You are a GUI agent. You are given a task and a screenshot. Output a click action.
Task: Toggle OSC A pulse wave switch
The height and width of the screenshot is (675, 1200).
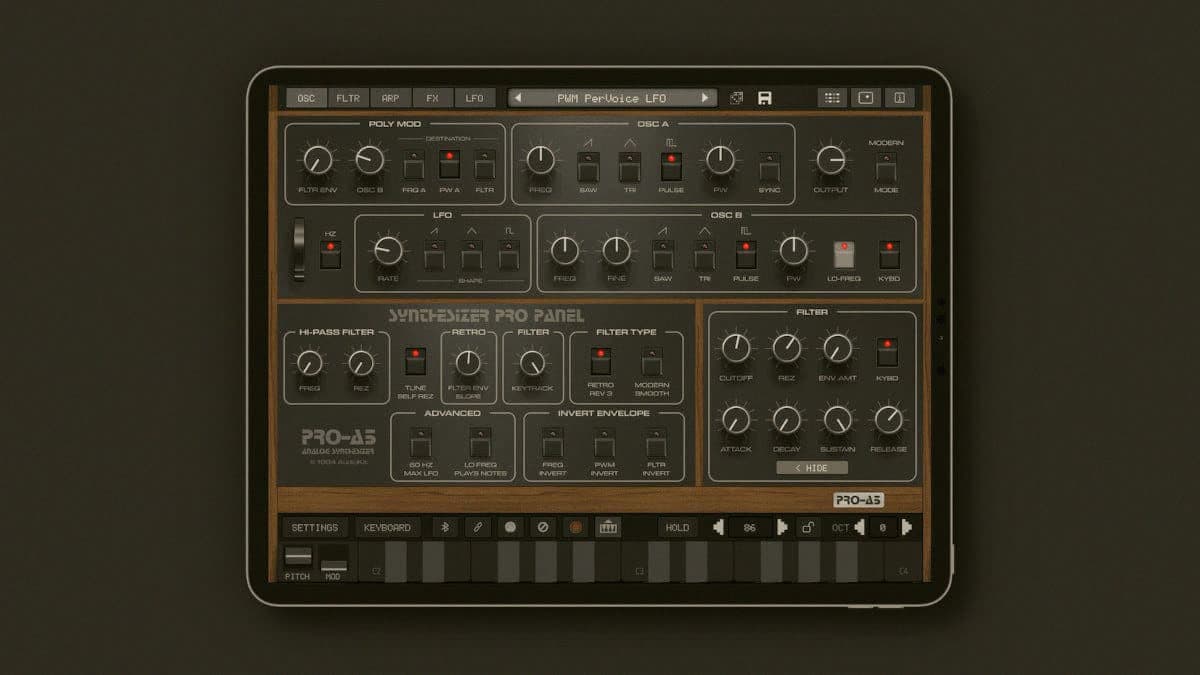click(x=671, y=165)
